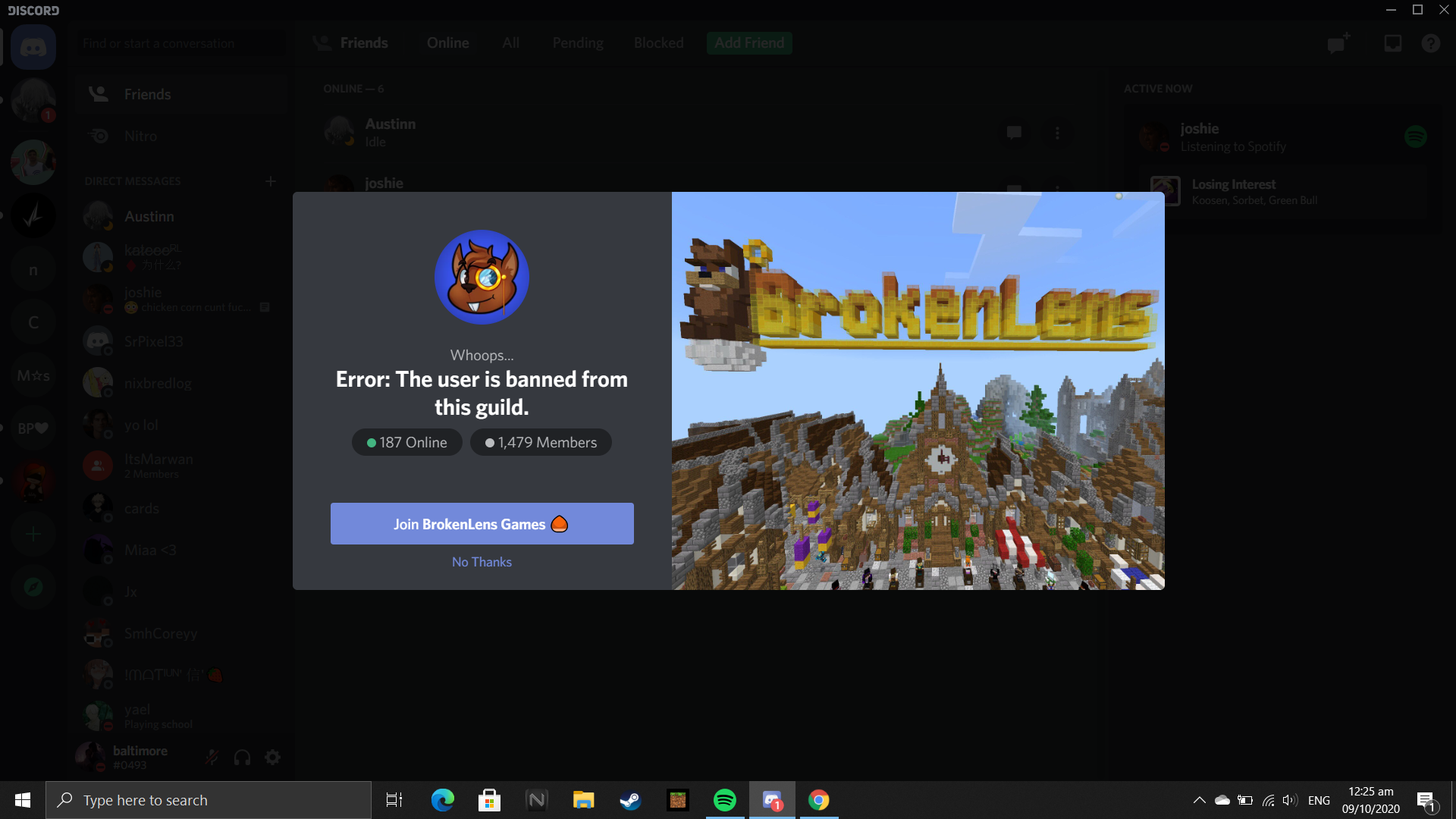The image size is (1456, 819).
Task: Open more options for Austinn
Action: click(1057, 133)
